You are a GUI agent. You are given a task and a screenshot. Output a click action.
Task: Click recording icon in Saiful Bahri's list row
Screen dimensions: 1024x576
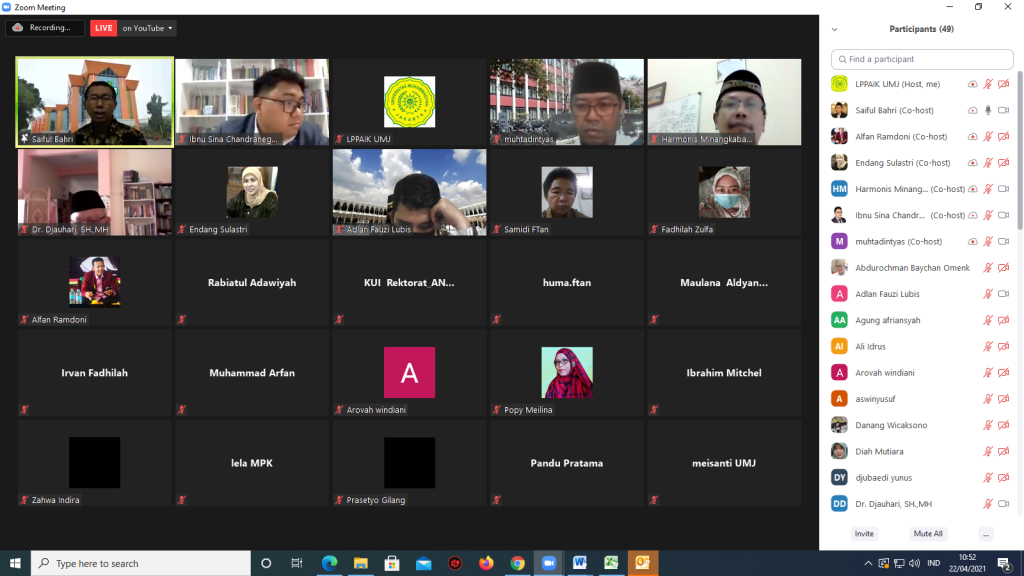tap(972, 110)
